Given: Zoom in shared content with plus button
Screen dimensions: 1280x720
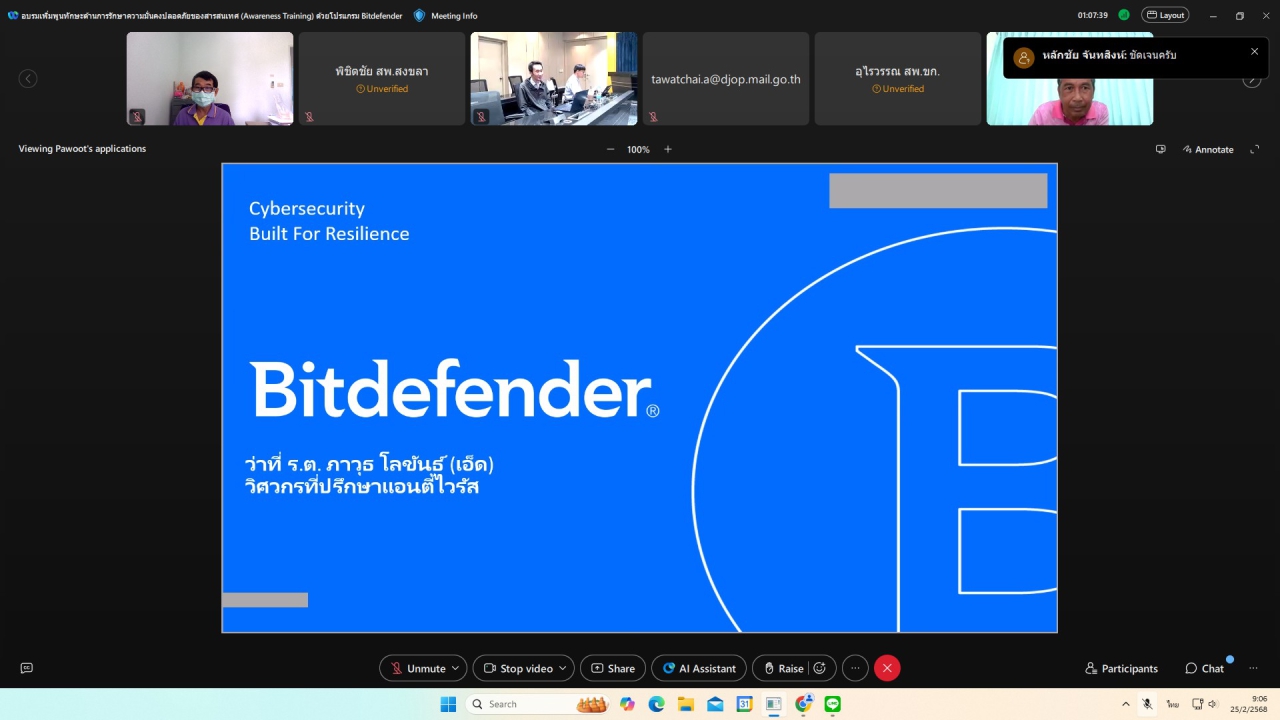Looking at the screenshot, I should [668, 149].
